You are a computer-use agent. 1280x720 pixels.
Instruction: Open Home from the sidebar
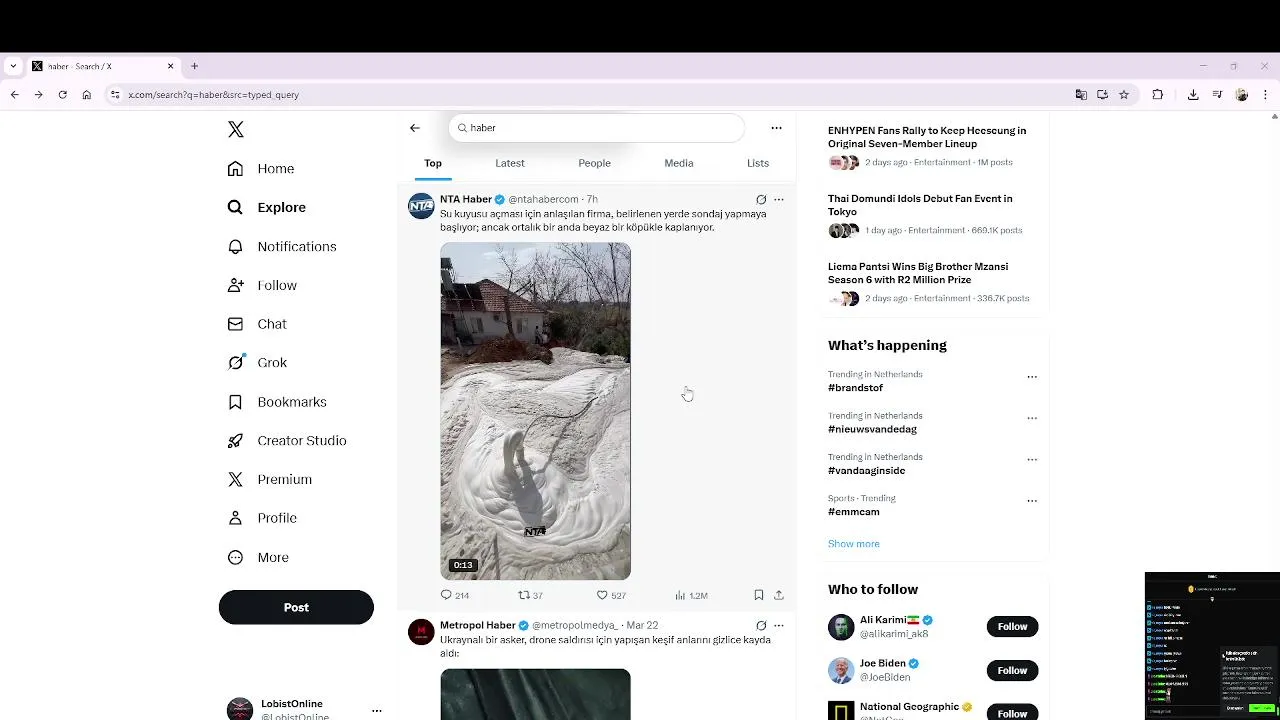[x=261, y=168]
